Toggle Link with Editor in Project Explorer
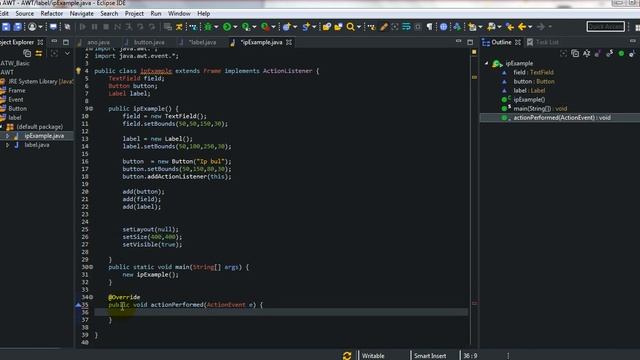Screen dimensions: 640x360 (39, 53)
